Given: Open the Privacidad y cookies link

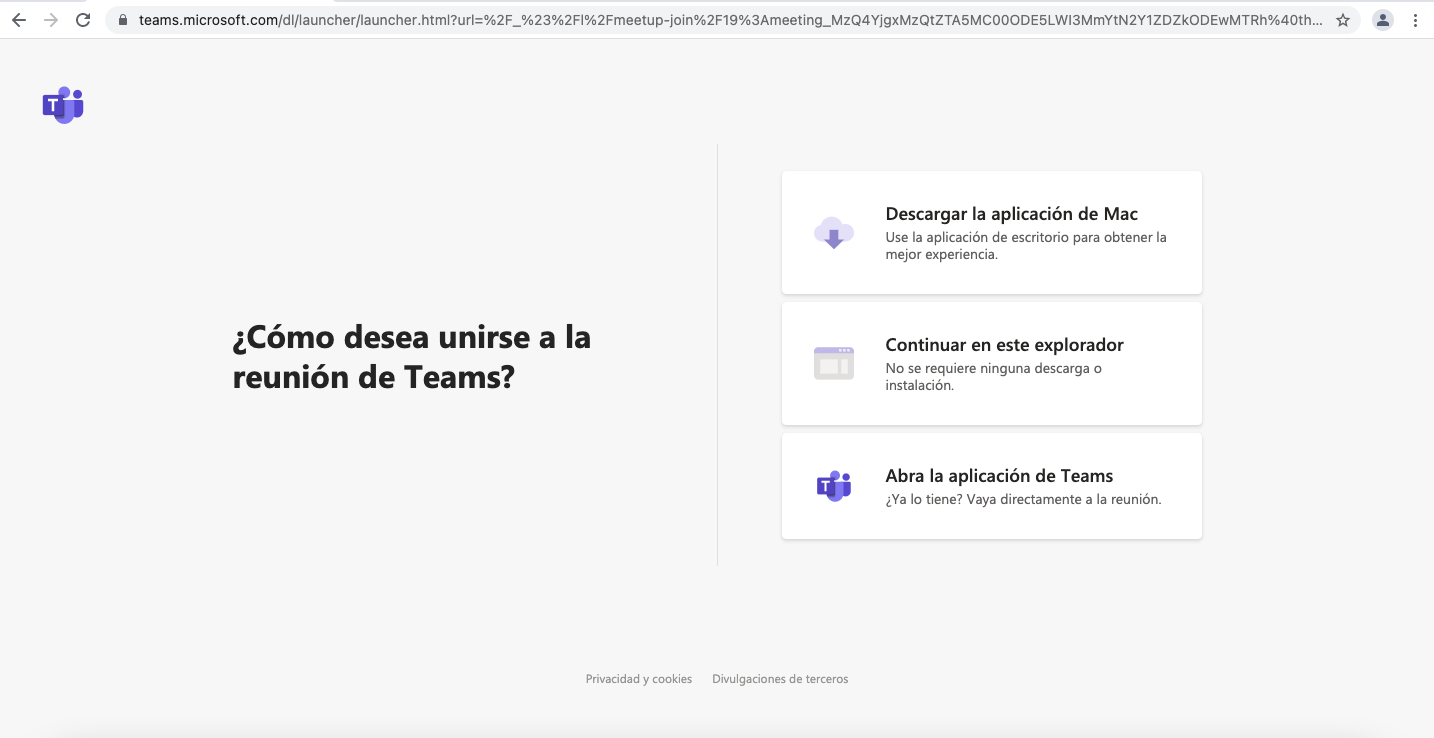Looking at the screenshot, I should (639, 679).
